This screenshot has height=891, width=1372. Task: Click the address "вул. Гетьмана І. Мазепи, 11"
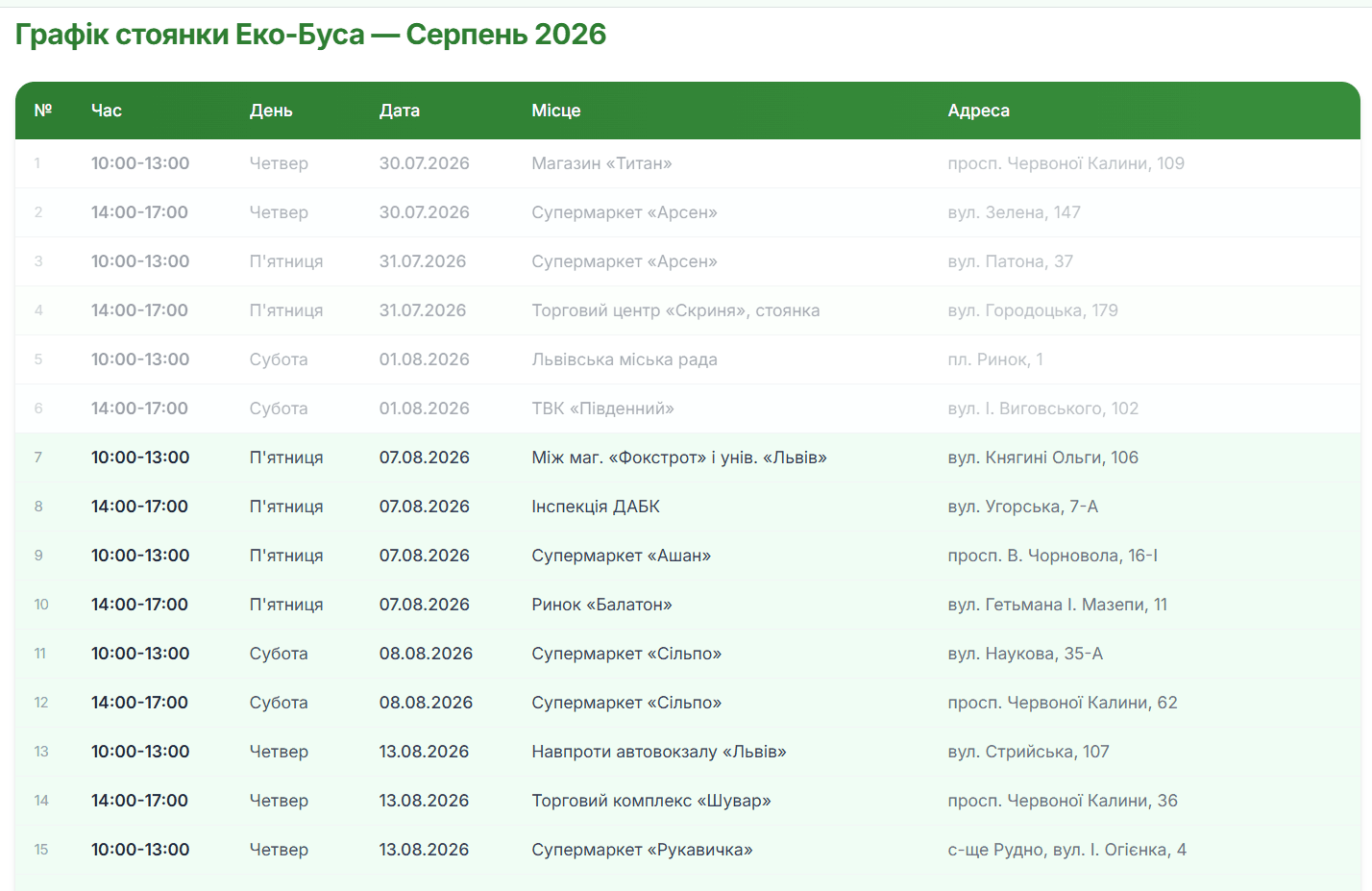coord(1058,605)
